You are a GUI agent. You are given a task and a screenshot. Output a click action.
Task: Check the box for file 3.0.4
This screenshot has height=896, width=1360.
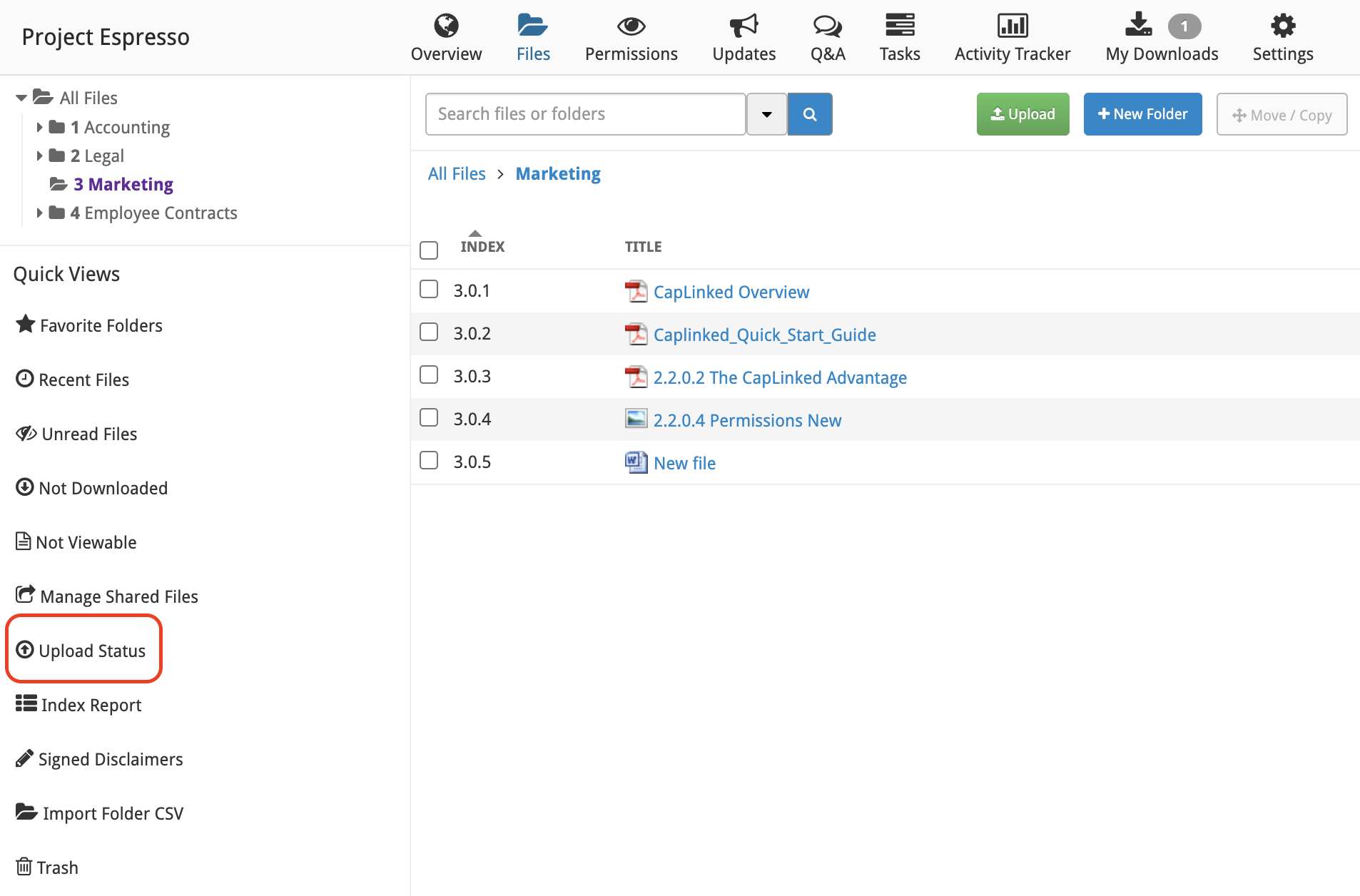pos(429,417)
